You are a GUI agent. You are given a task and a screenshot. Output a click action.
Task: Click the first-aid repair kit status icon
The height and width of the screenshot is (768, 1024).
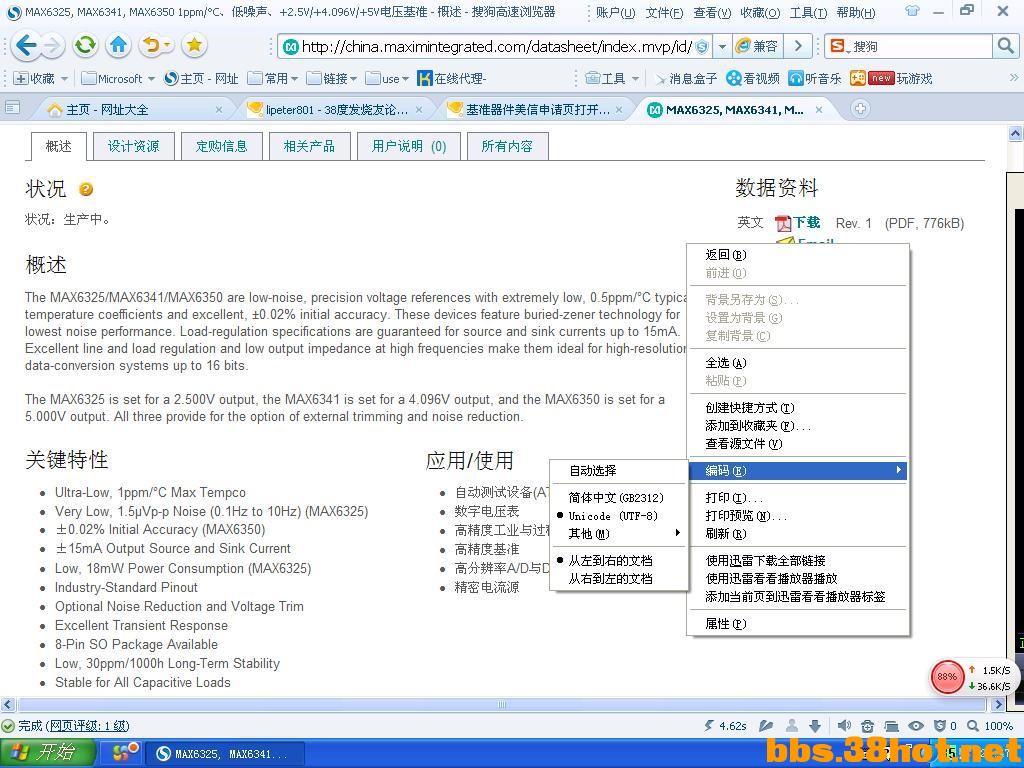867,726
